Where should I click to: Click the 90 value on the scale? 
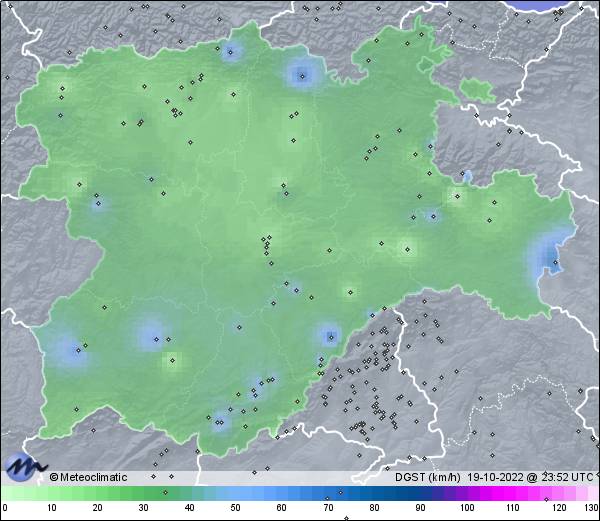(420, 508)
